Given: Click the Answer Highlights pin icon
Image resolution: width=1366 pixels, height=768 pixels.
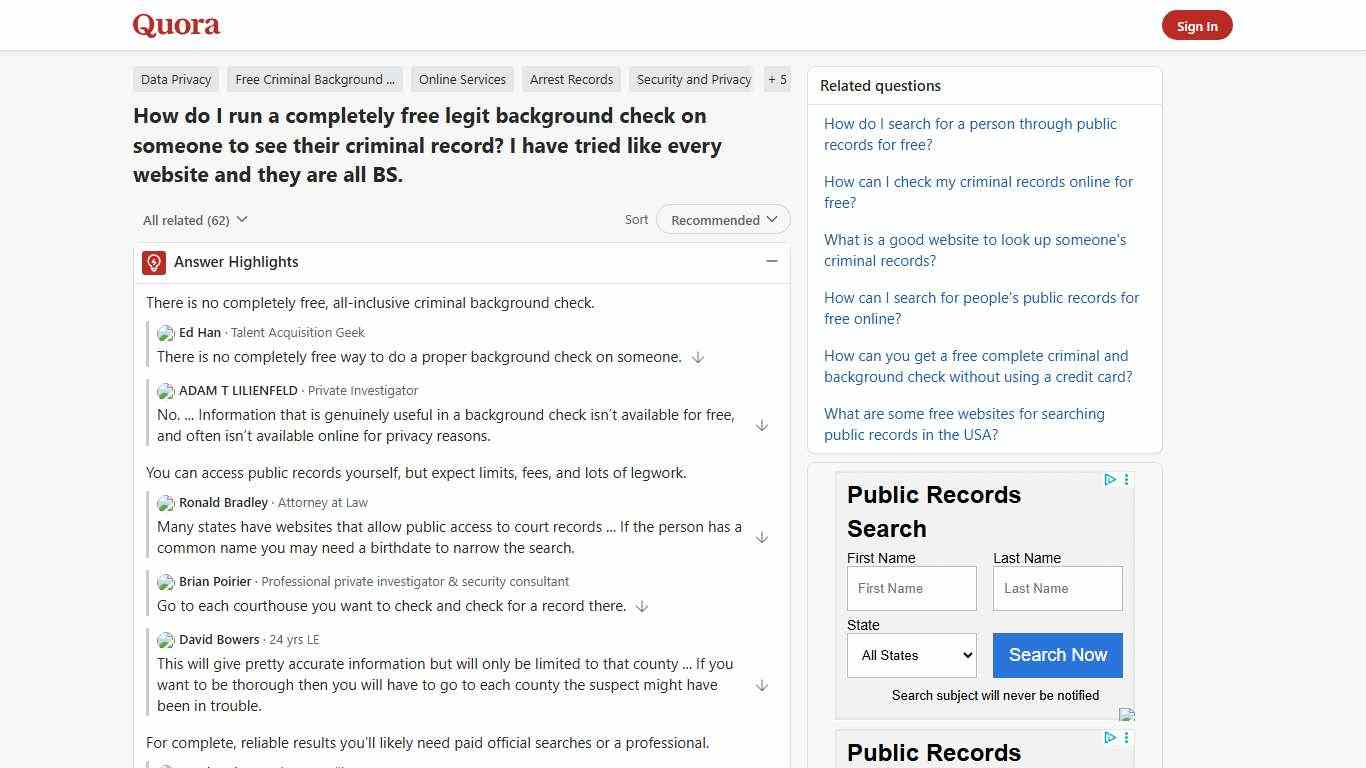Looking at the screenshot, I should pos(153,262).
